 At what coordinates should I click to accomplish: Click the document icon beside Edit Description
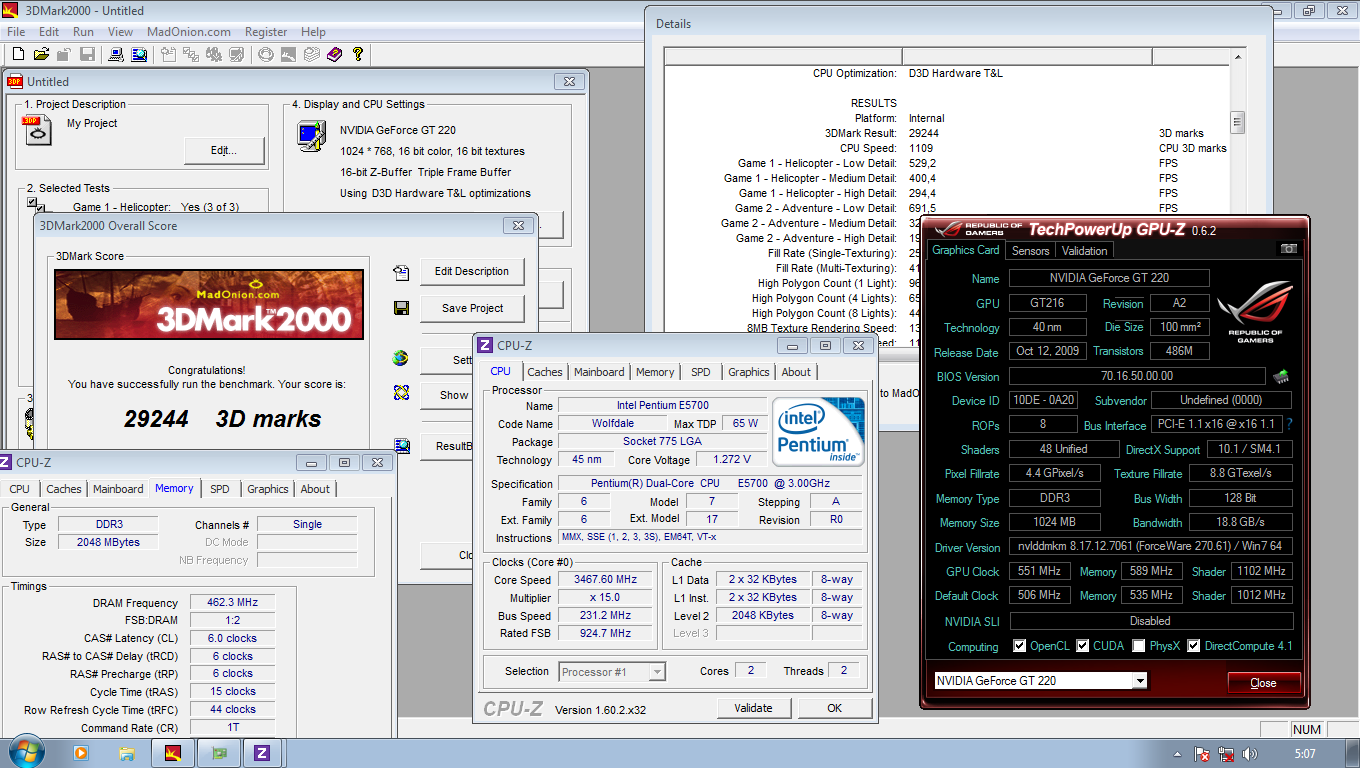pos(401,272)
